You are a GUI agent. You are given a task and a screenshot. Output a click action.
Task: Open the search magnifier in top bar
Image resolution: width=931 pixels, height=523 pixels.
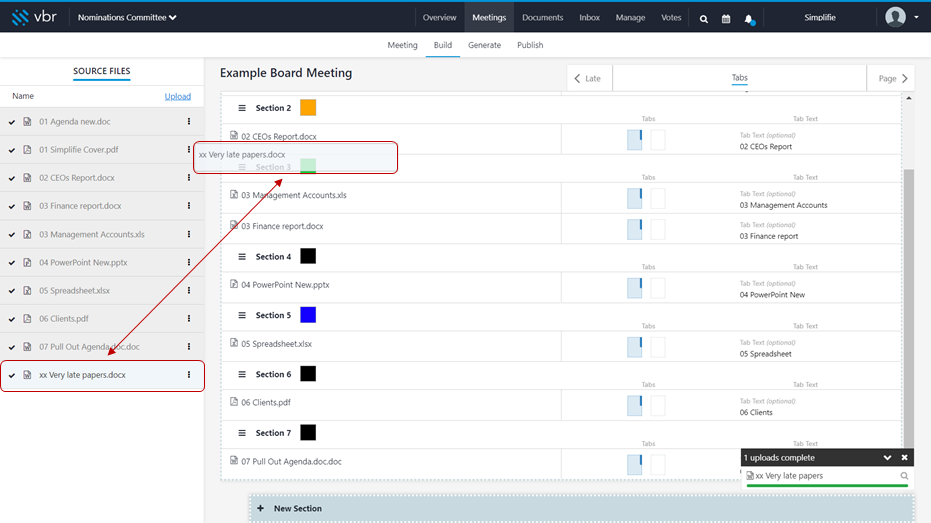click(x=704, y=18)
